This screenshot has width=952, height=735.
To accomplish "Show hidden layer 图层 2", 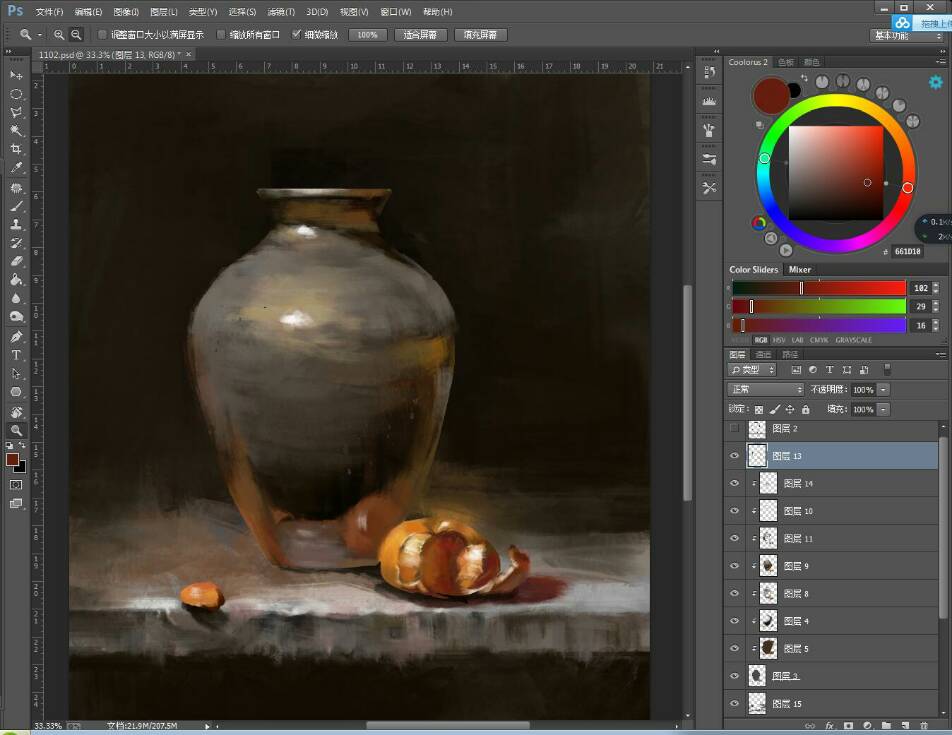I will [x=735, y=428].
